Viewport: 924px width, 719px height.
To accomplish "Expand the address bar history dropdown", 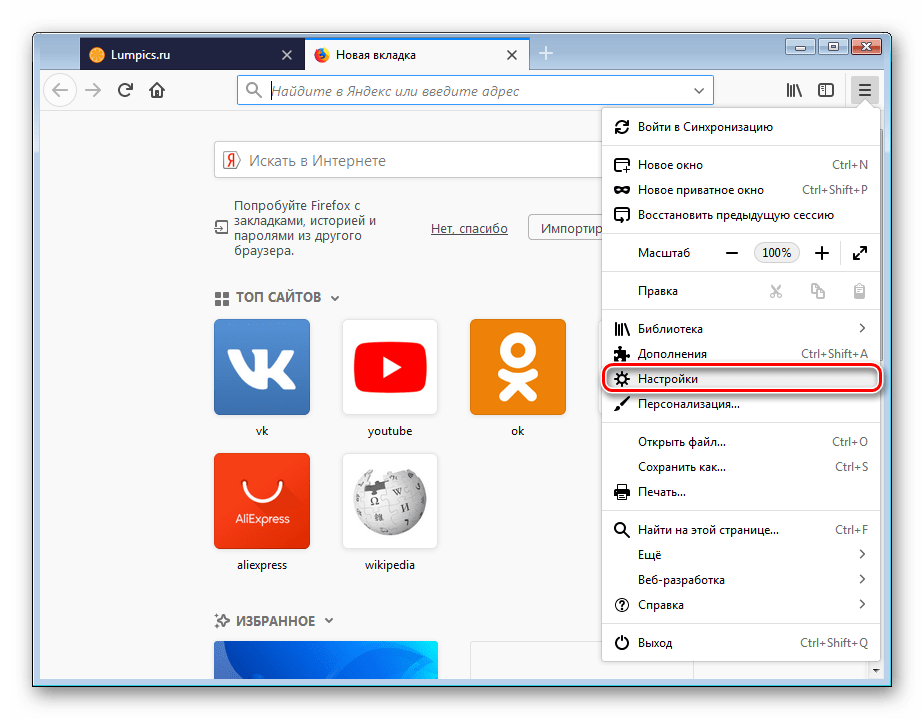I will click(699, 91).
